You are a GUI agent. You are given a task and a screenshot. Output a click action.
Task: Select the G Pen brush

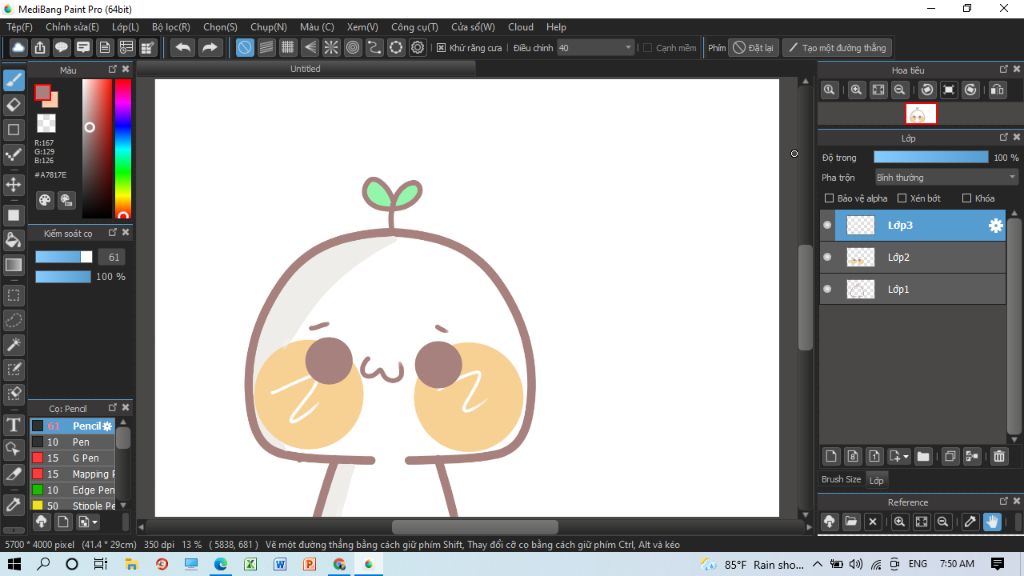point(72,458)
